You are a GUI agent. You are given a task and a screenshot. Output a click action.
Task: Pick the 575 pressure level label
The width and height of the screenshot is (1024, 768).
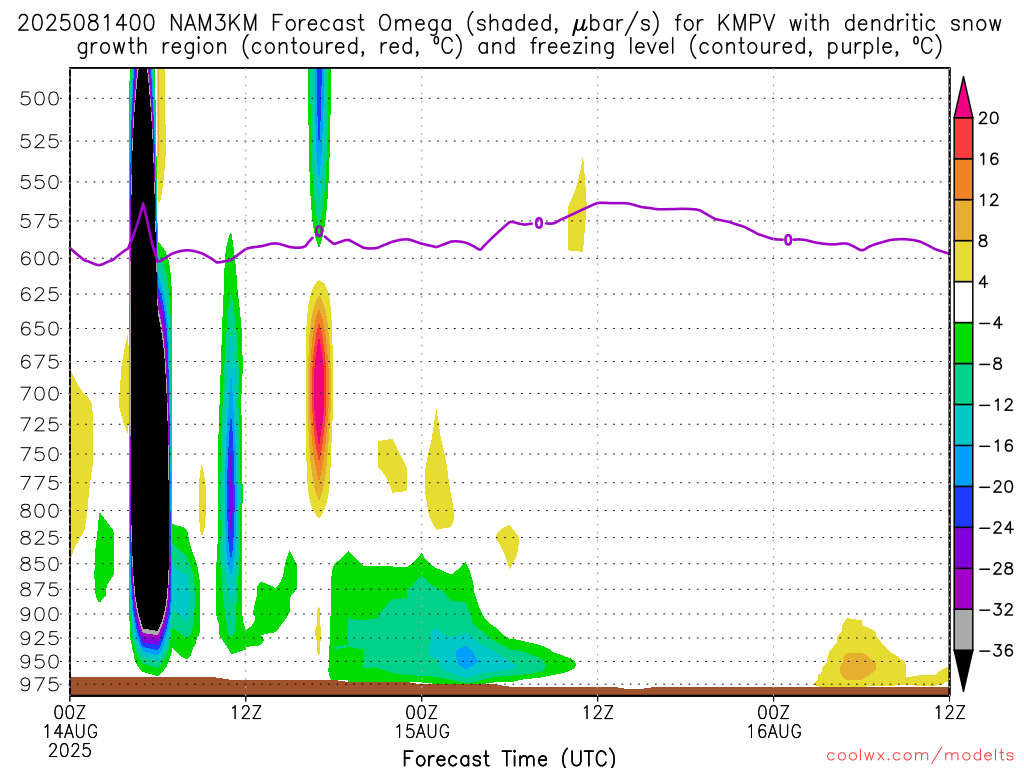(x=40, y=221)
